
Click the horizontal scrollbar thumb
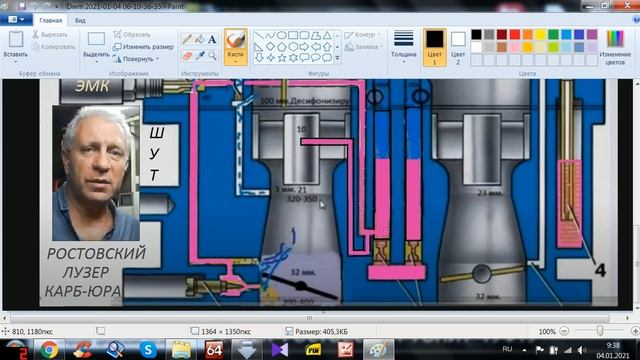[309, 318]
